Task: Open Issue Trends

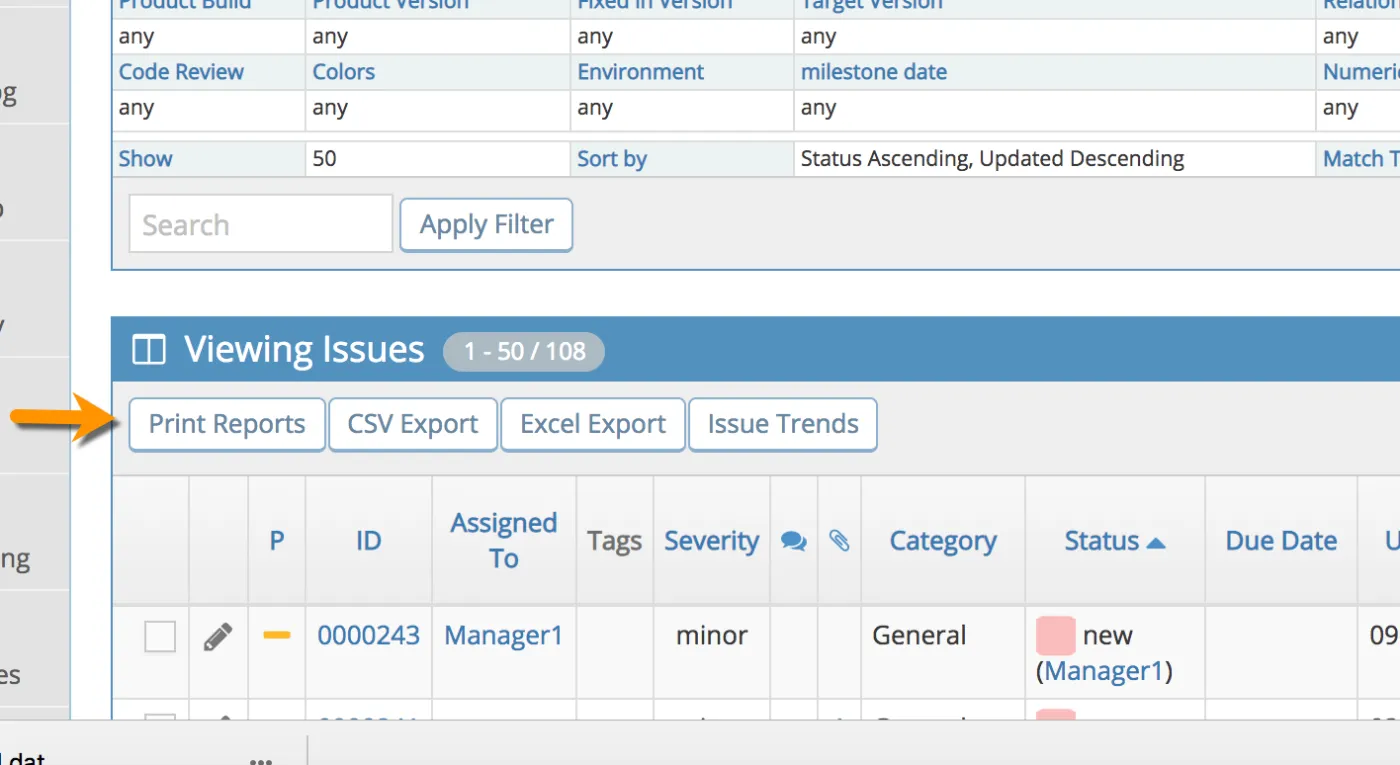Action: 783,424
